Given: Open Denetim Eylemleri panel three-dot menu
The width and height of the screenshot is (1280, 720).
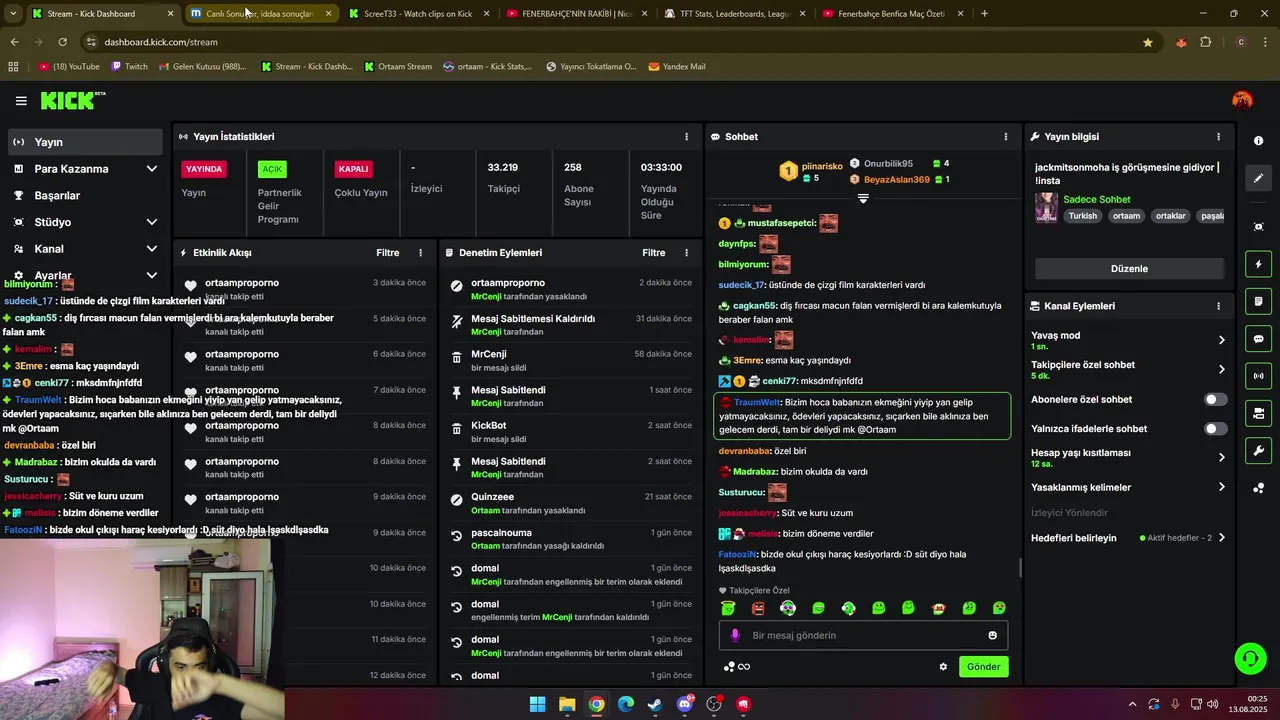Looking at the screenshot, I should point(686,253).
